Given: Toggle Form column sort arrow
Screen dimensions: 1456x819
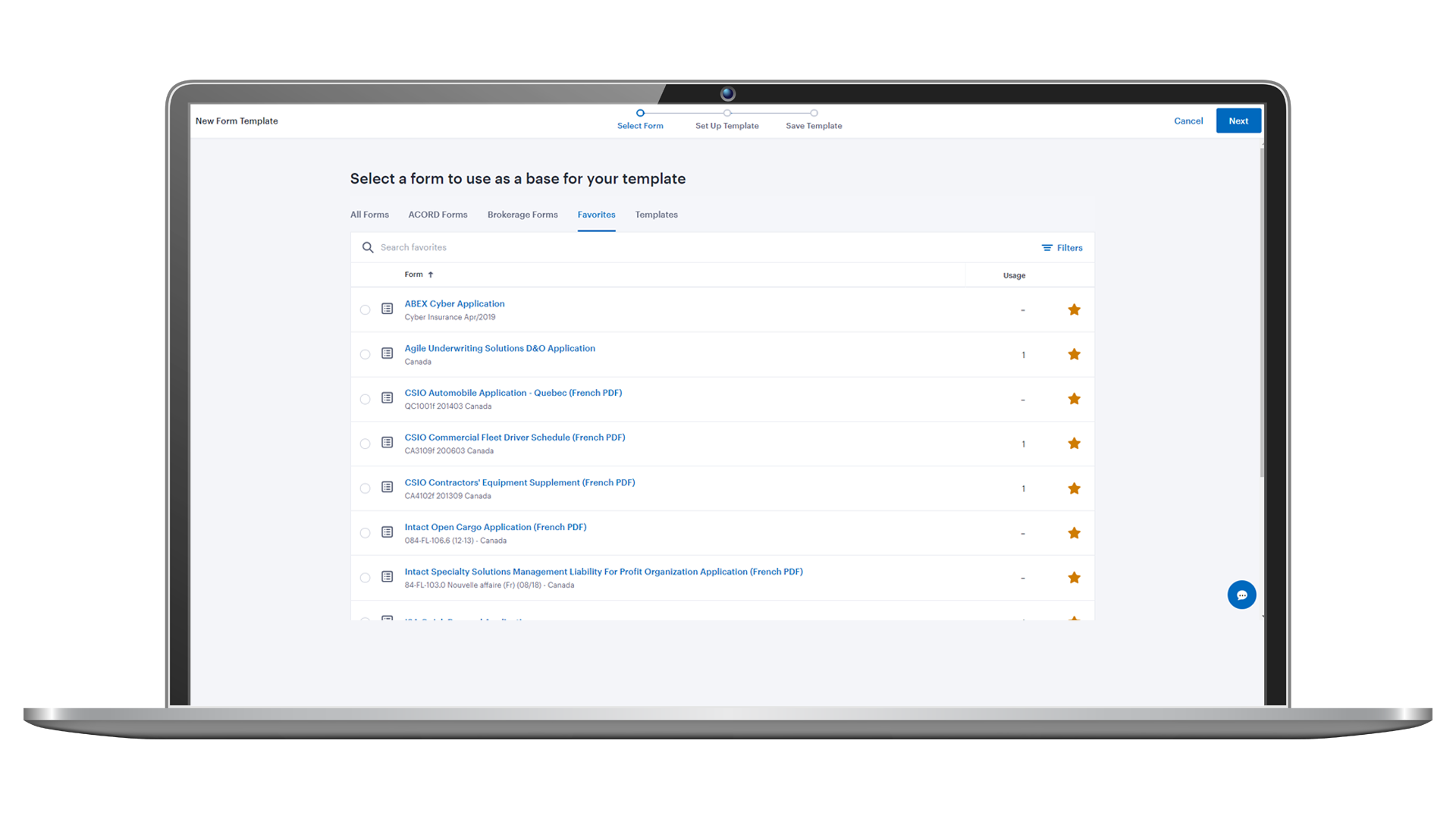Looking at the screenshot, I should (x=431, y=275).
